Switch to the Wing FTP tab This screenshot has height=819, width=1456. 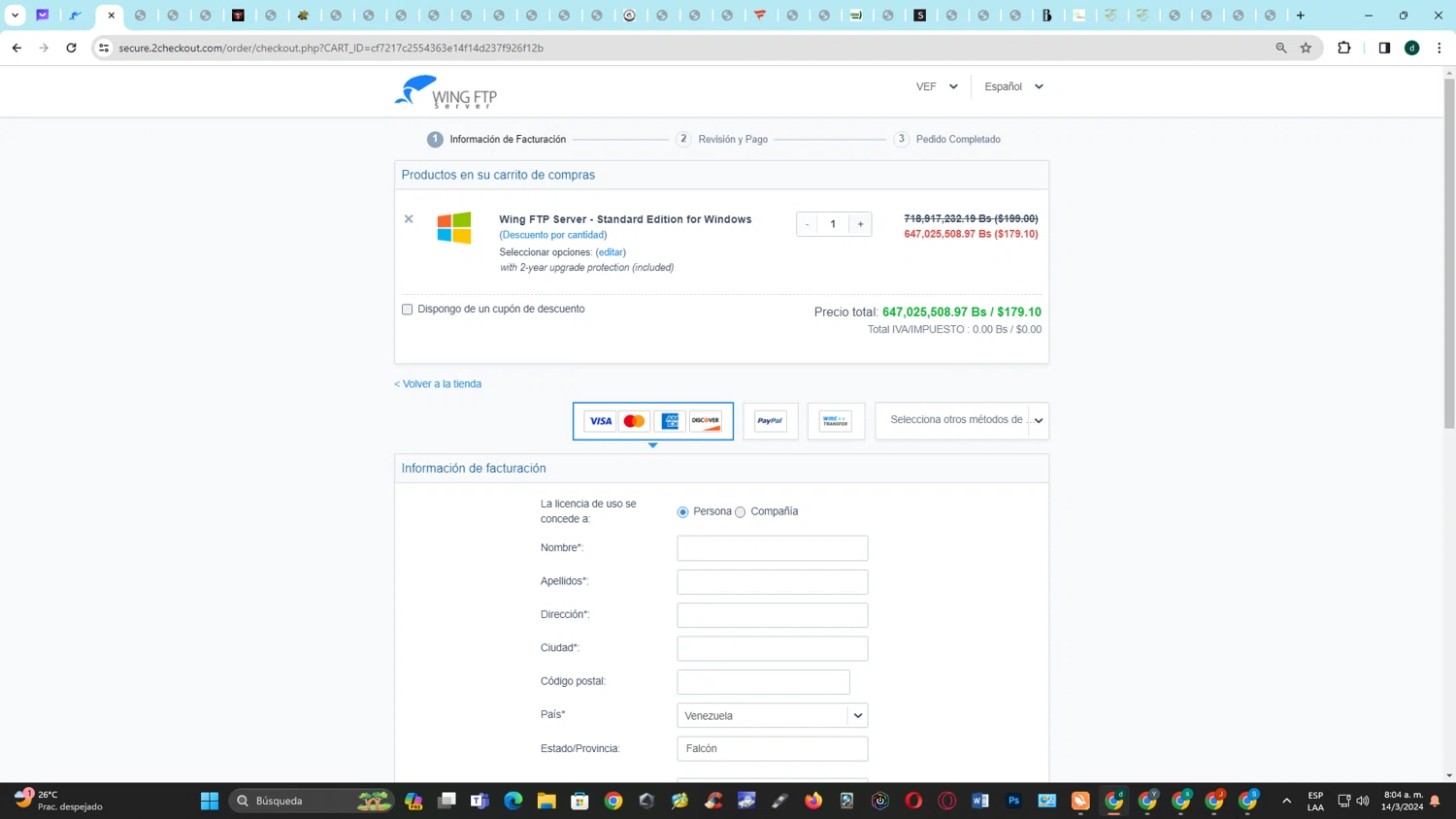click(75, 16)
